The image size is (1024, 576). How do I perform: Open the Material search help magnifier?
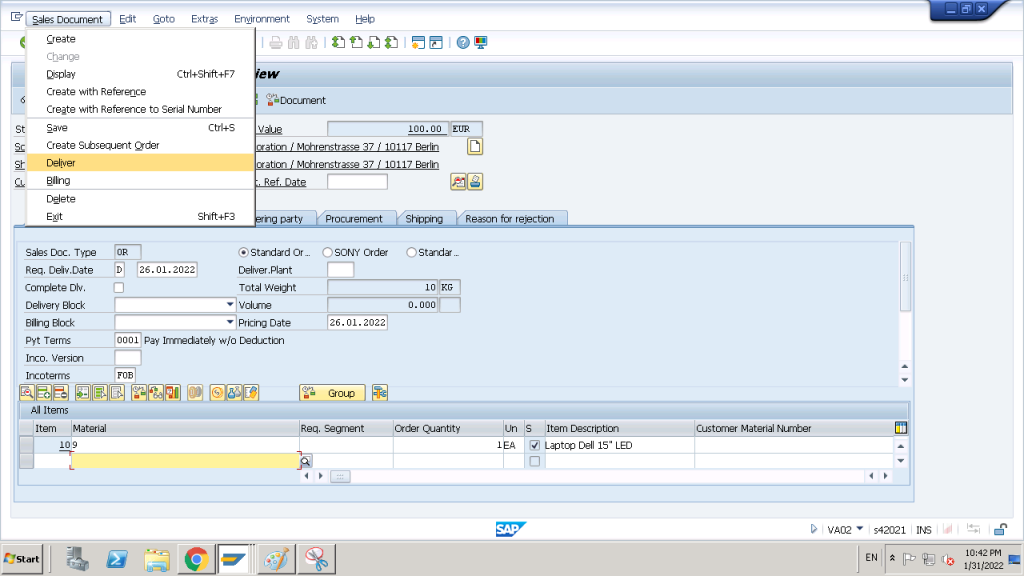(x=305, y=461)
